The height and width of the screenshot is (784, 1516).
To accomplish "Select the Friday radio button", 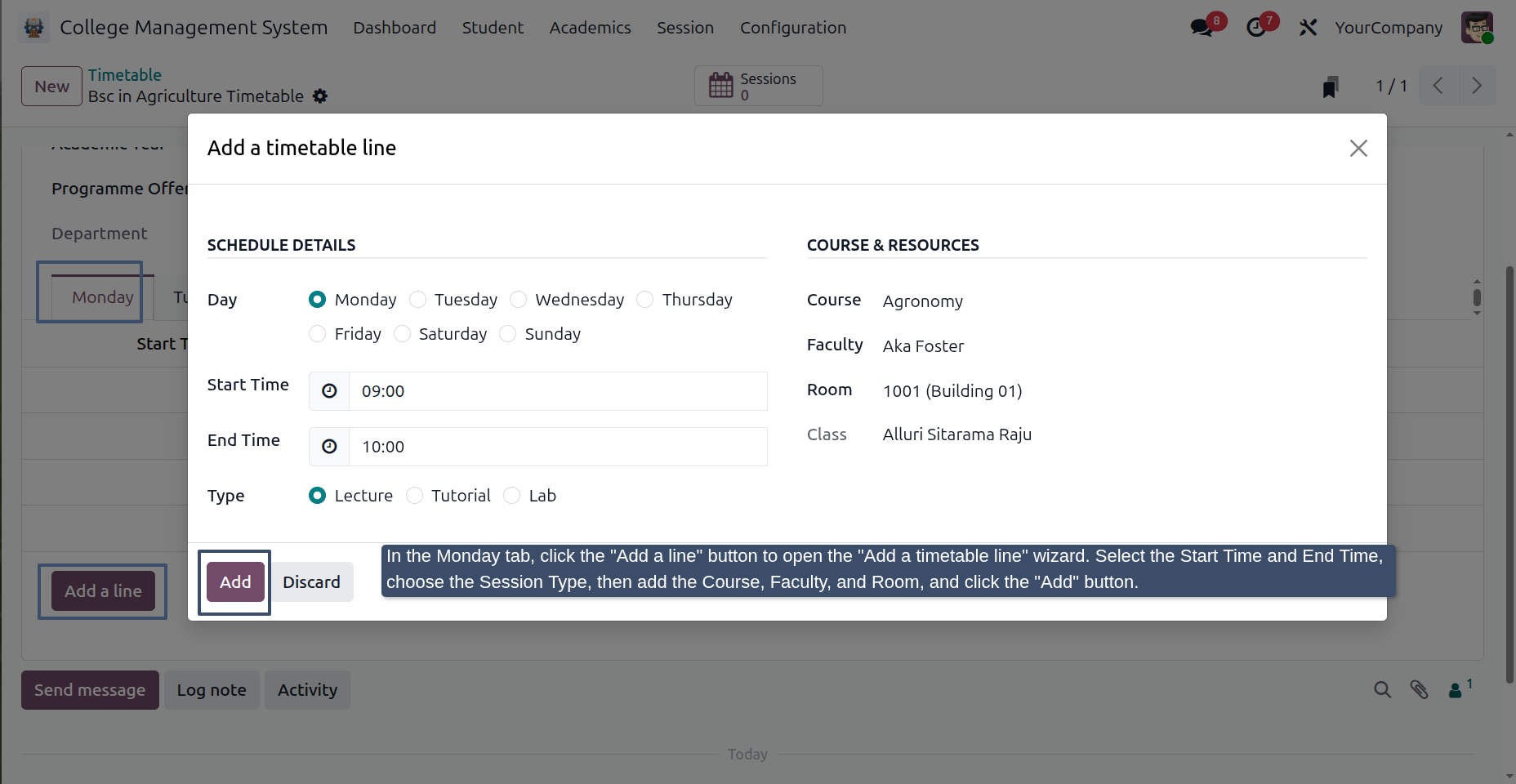I will (318, 334).
